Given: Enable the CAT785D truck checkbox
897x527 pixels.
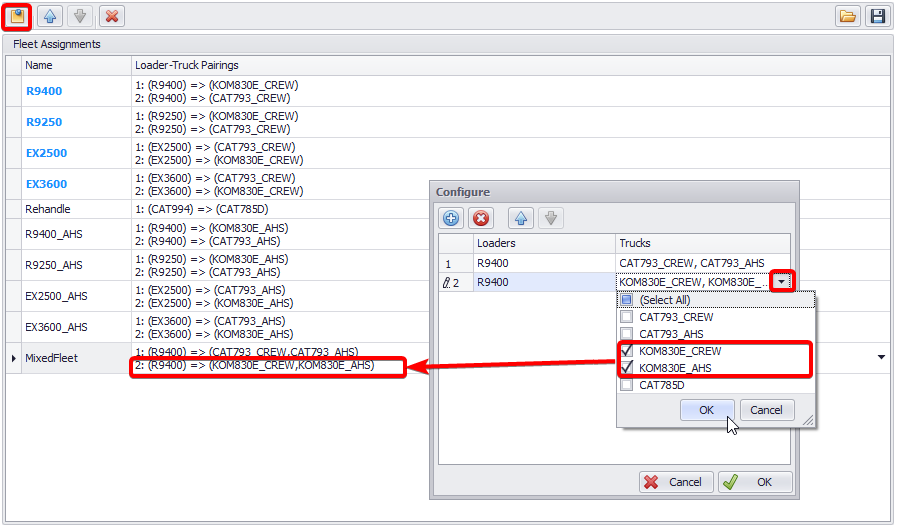Looking at the screenshot, I should coord(627,385).
